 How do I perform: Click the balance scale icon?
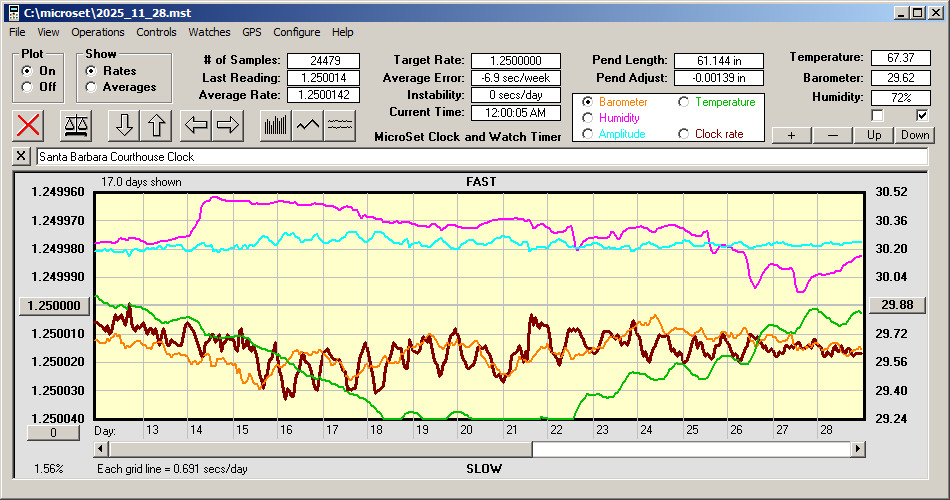pos(76,125)
